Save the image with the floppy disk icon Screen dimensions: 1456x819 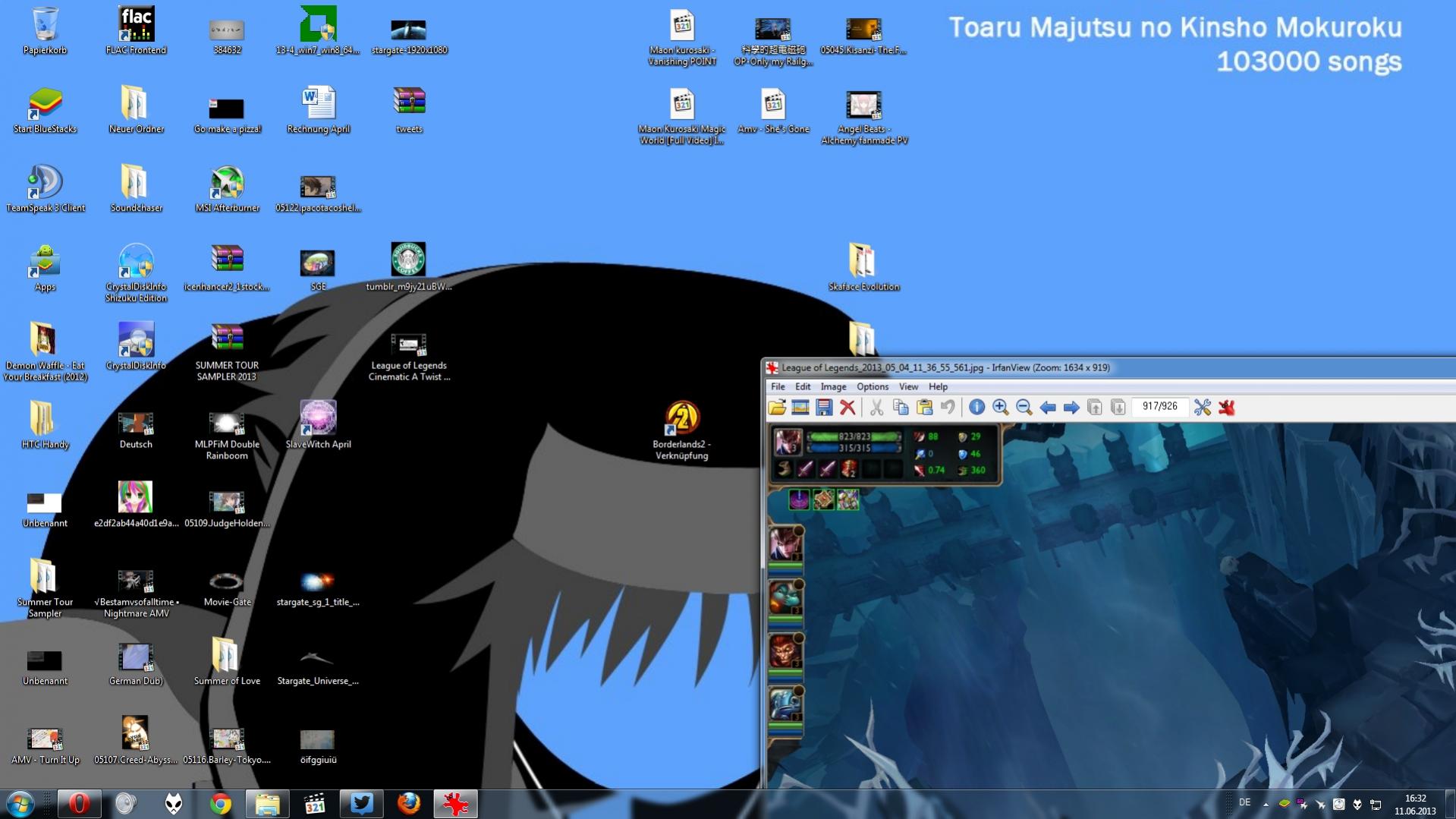tap(823, 408)
